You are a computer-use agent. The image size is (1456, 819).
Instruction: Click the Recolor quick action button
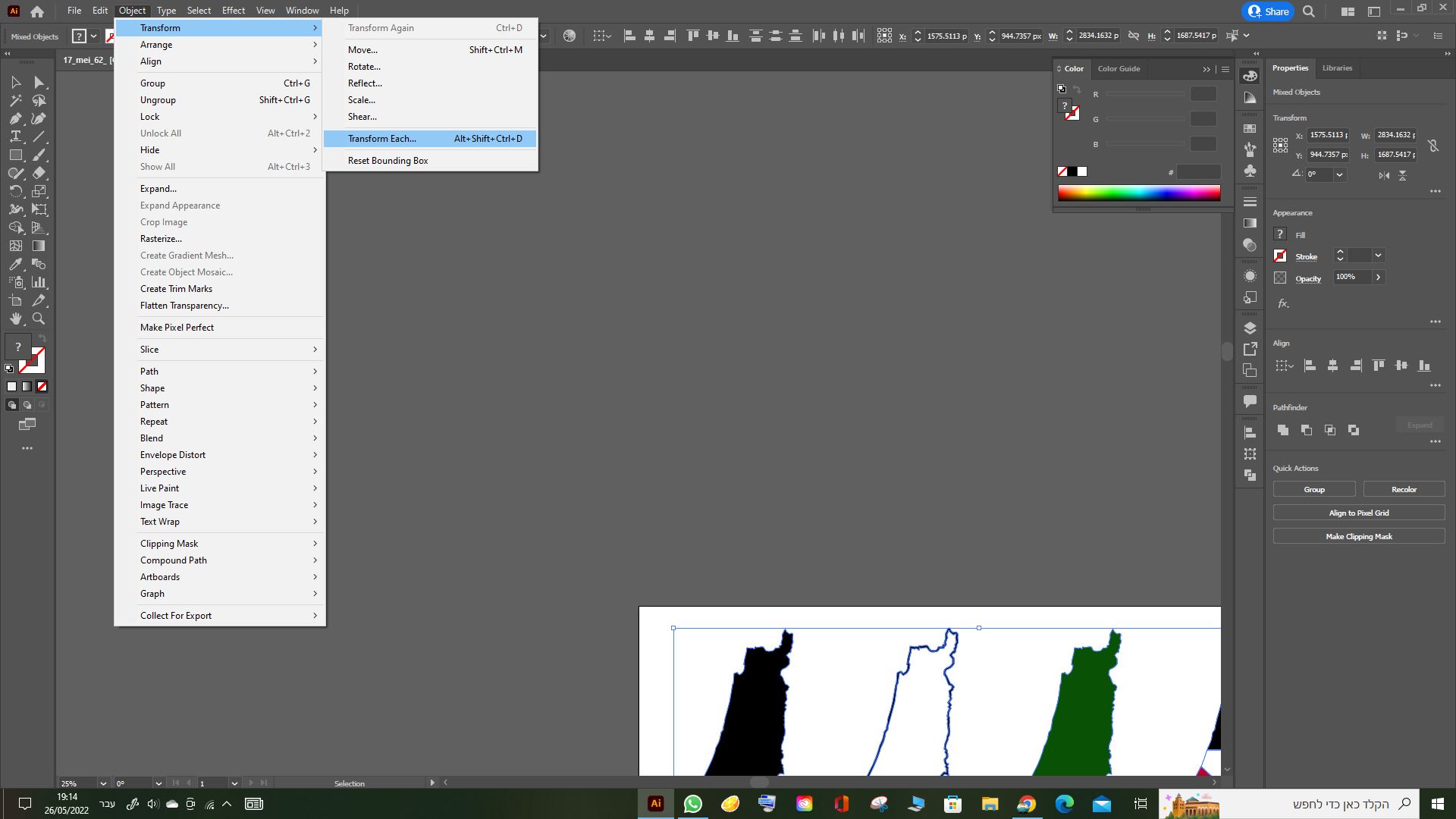1404,489
